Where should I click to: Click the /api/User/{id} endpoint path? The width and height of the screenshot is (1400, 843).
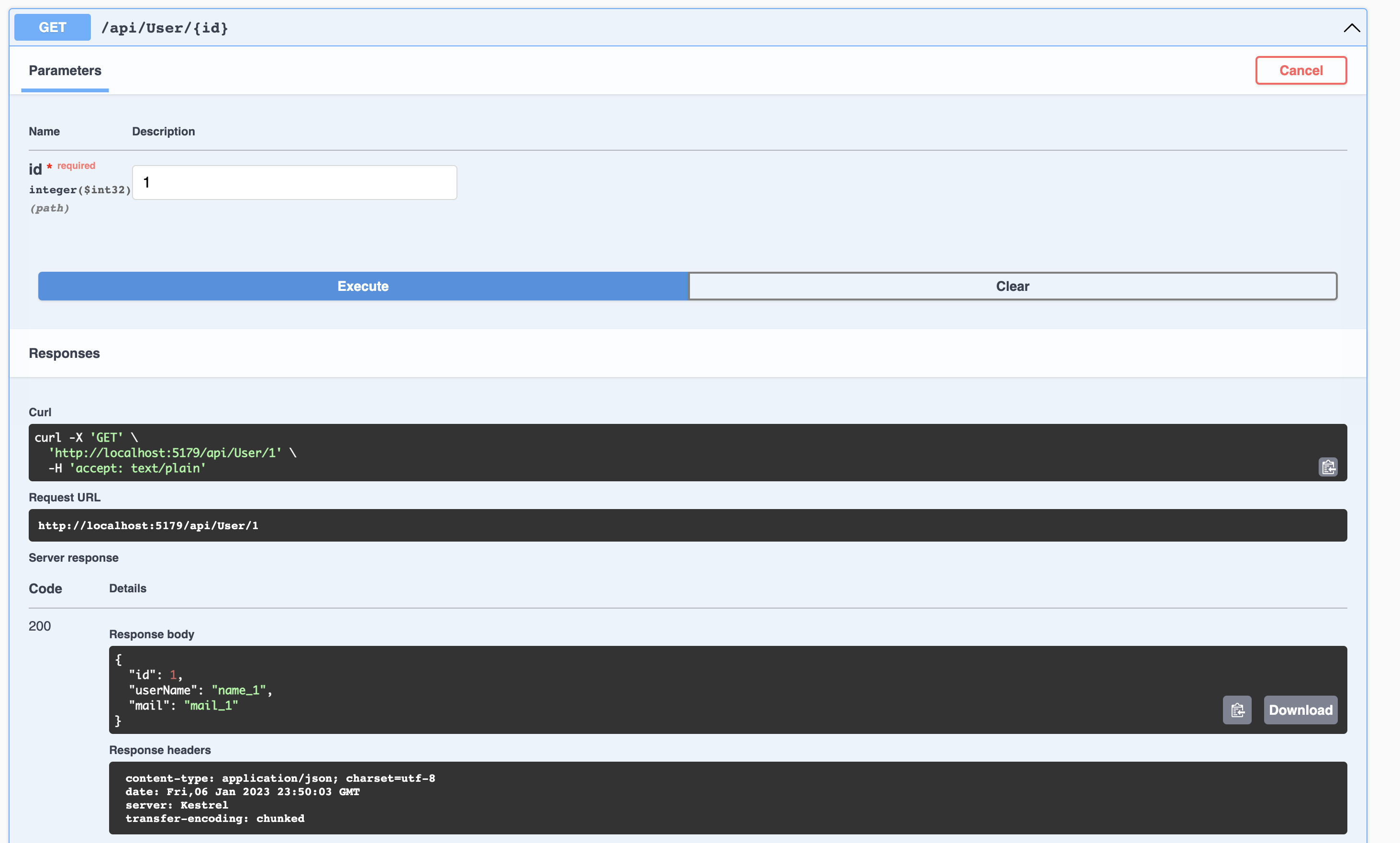pyautogui.click(x=164, y=28)
